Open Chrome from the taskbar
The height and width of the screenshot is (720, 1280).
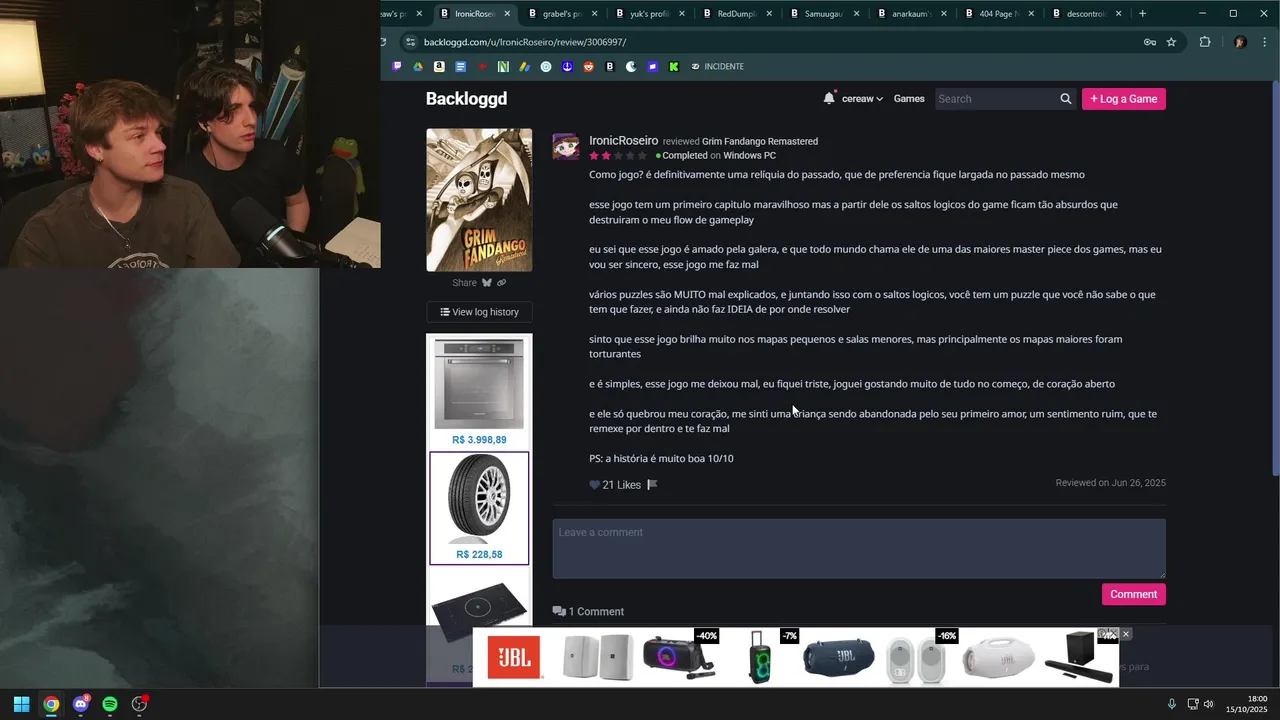tap(51, 704)
